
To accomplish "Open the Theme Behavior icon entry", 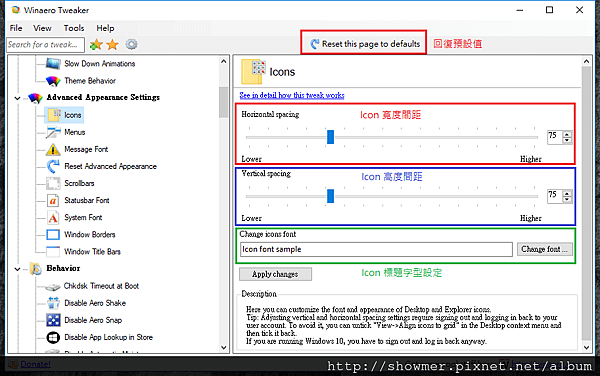I will (x=53, y=81).
